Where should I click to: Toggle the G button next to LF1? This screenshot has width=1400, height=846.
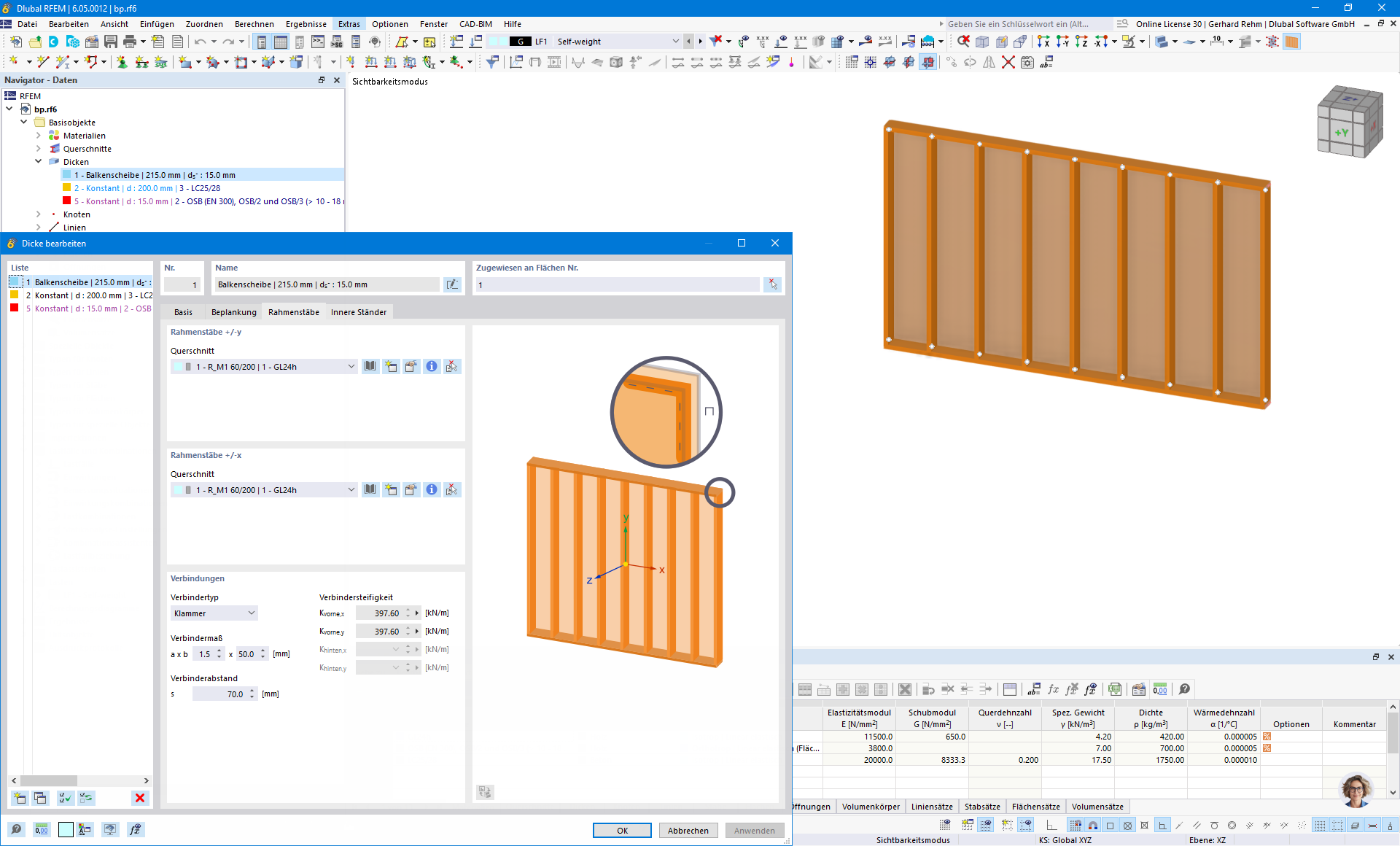521,42
